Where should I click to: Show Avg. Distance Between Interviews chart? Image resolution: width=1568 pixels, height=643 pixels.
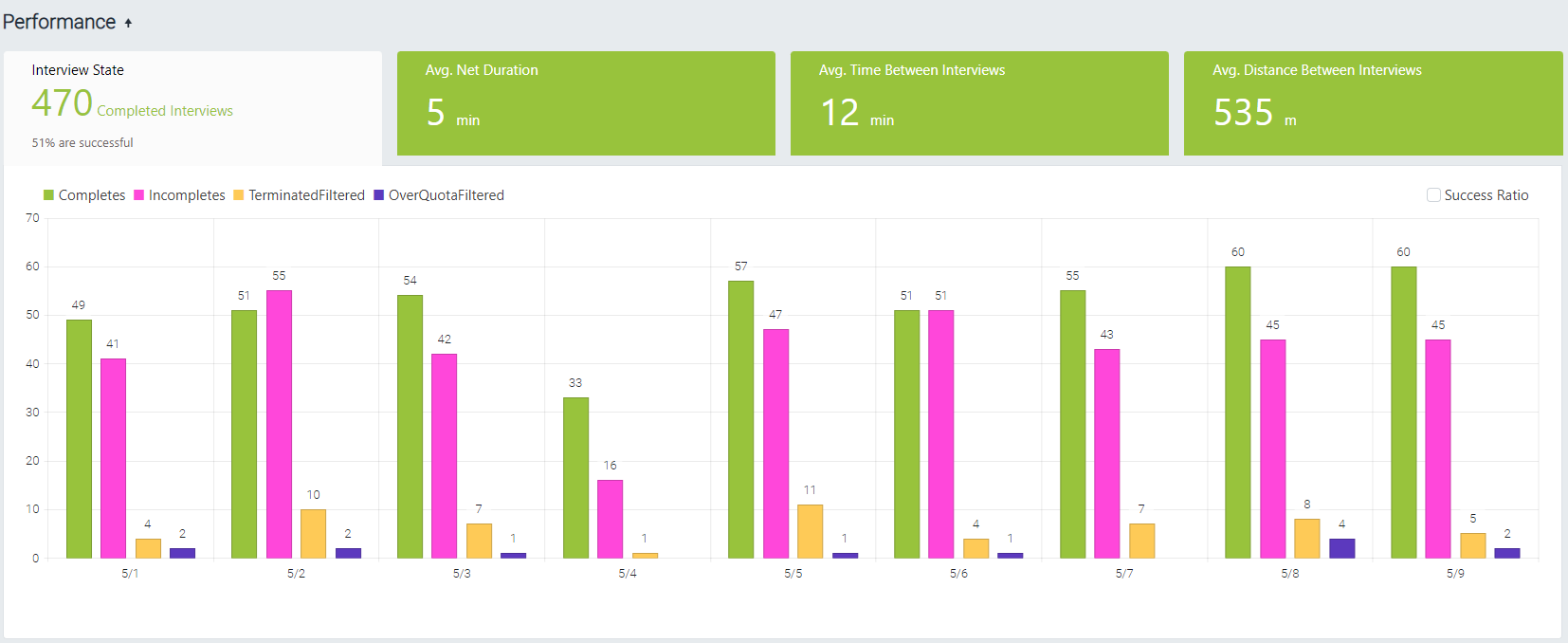1372,103
